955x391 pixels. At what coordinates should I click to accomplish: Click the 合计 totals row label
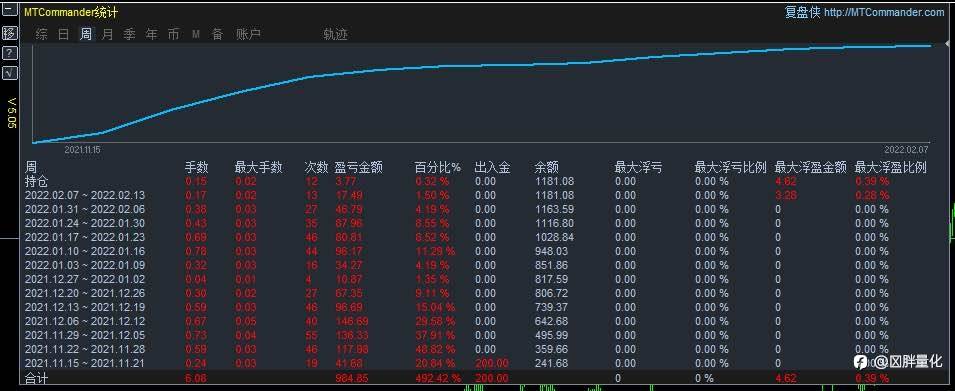pyautogui.click(x=37, y=378)
